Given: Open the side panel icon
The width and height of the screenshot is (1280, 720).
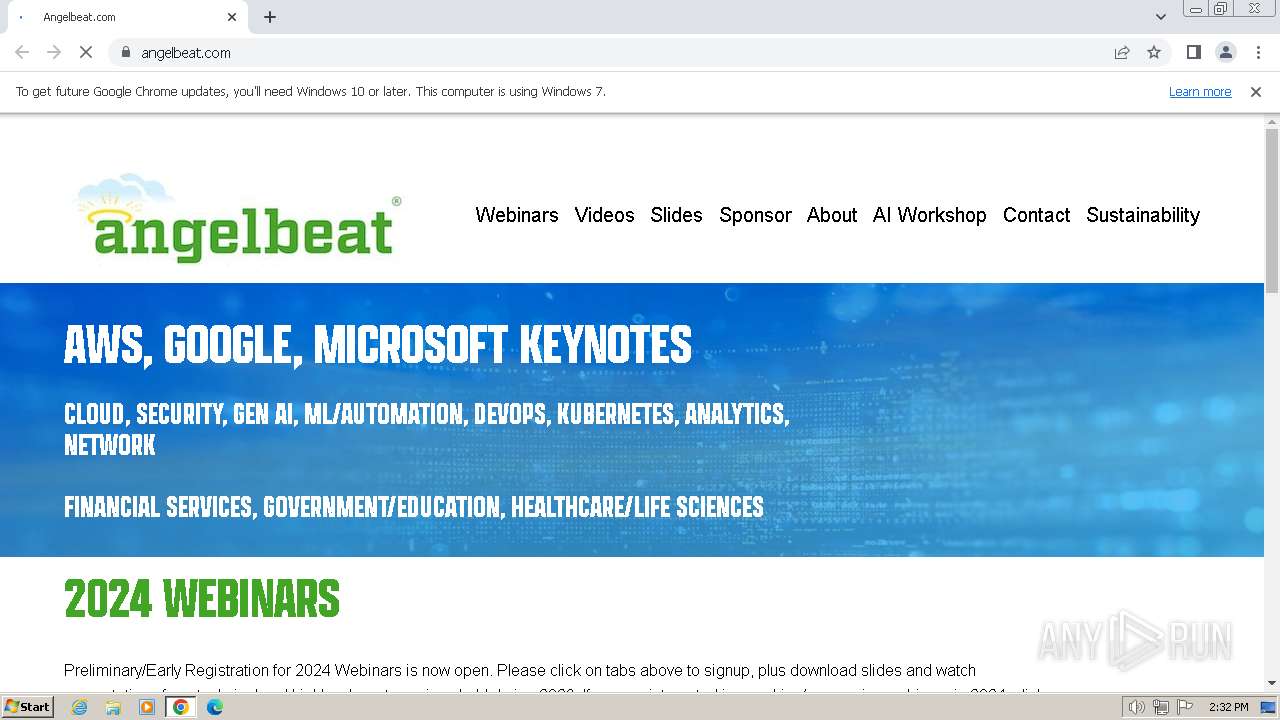Looking at the screenshot, I should 1193,52.
